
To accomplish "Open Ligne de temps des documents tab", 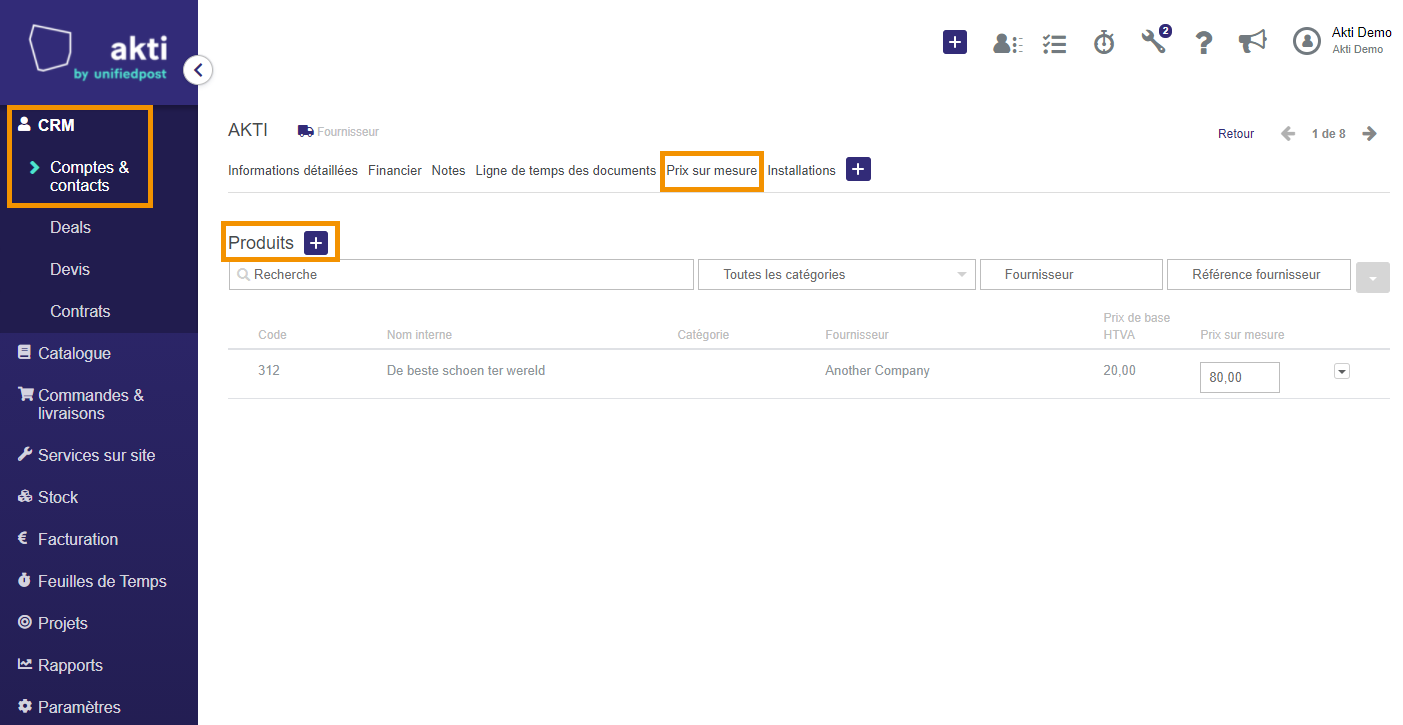I will point(566,170).
